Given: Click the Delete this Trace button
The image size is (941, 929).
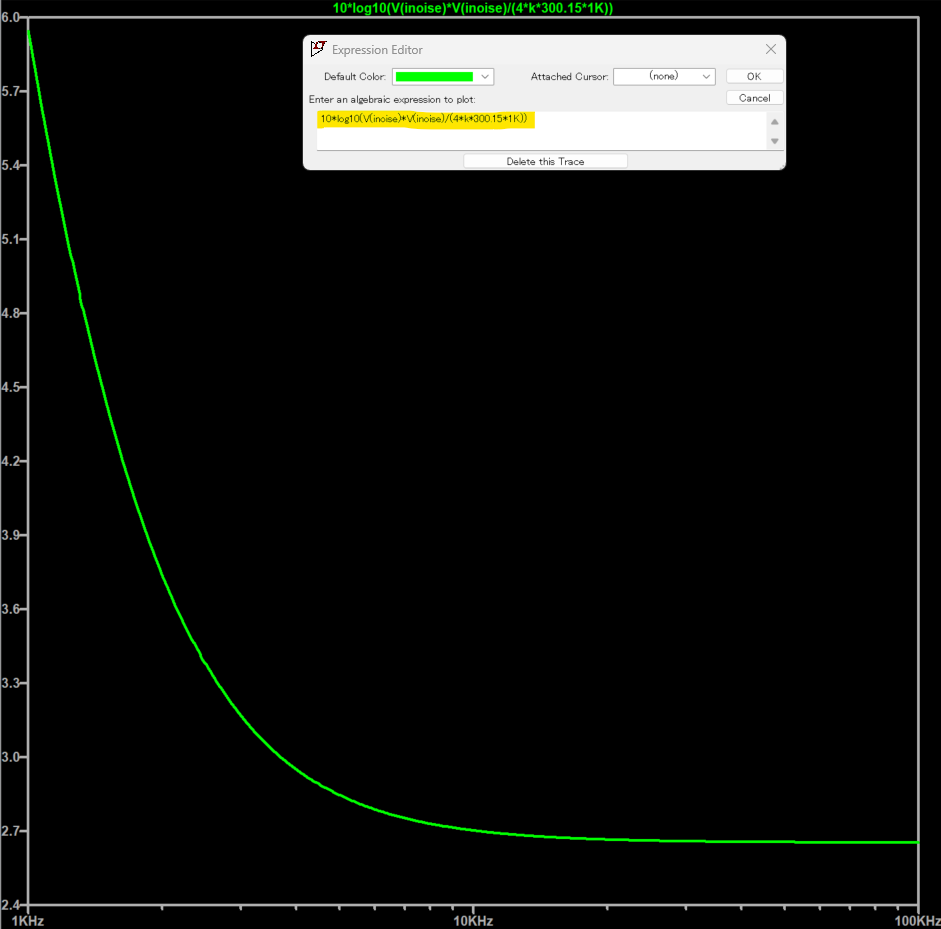Looking at the screenshot, I should point(545,161).
